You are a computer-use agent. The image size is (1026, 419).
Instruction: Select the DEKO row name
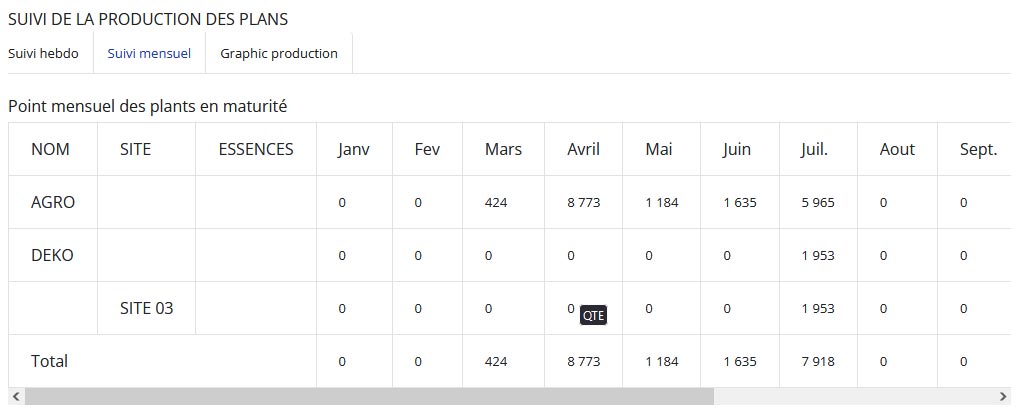52,255
